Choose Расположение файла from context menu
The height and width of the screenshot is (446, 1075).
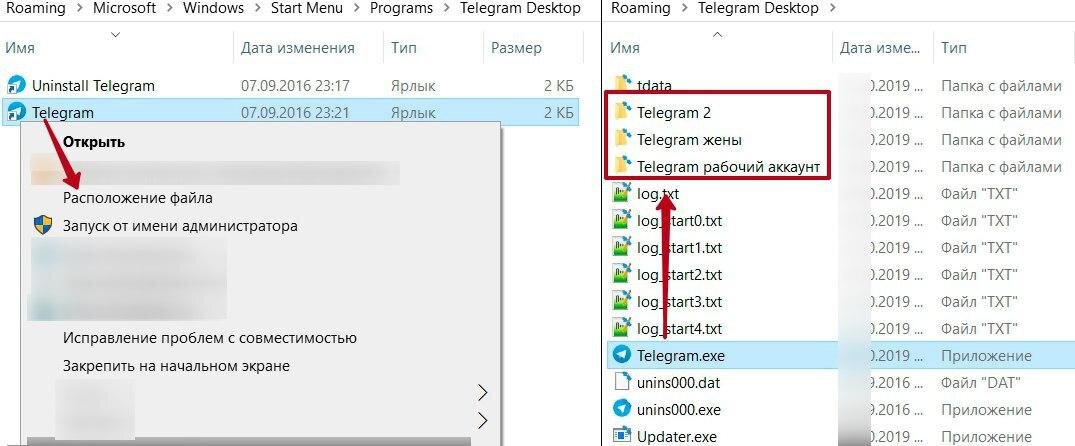tap(138, 198)
